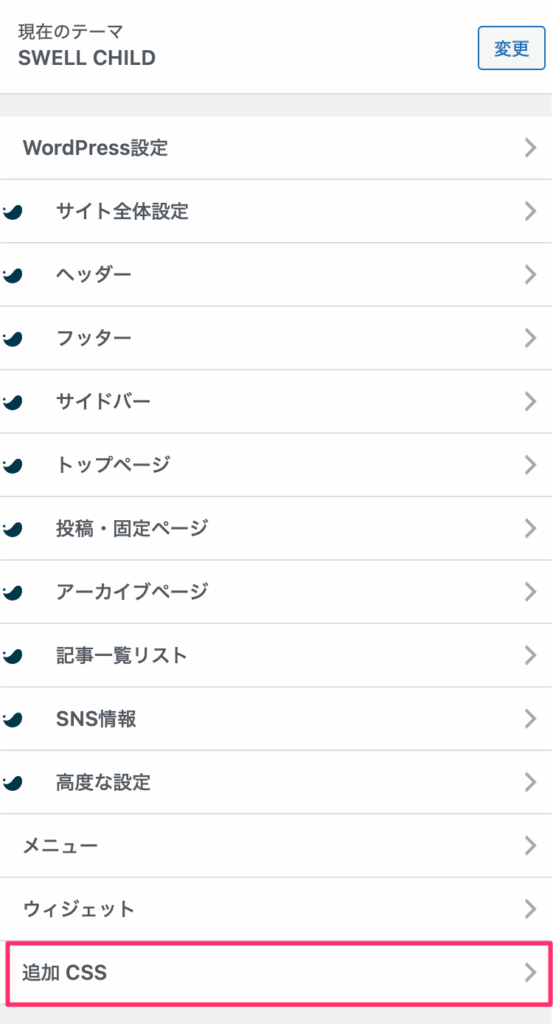553x1024 pixels.
Task: Click the SWELL icon beside フッター
Action: (13, 338)
